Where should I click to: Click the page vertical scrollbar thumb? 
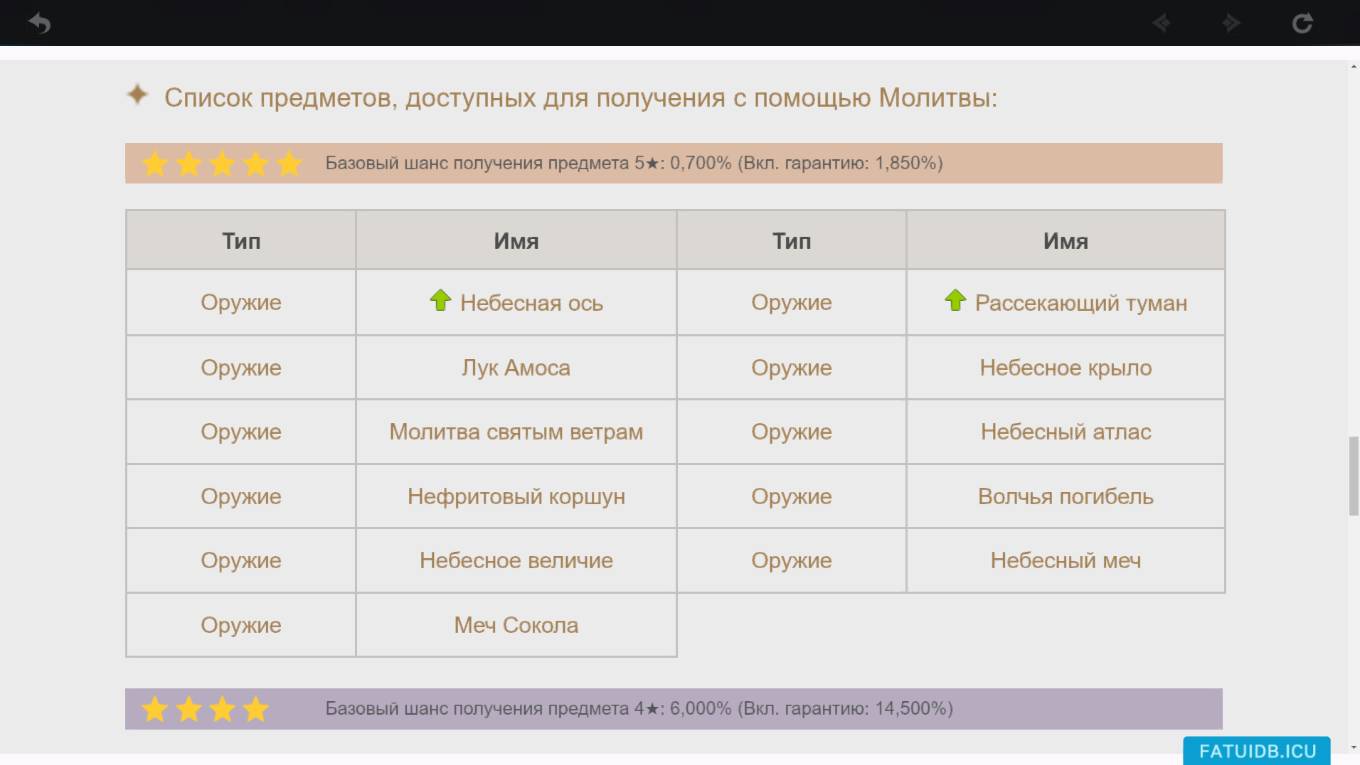tap(1354, 475)
